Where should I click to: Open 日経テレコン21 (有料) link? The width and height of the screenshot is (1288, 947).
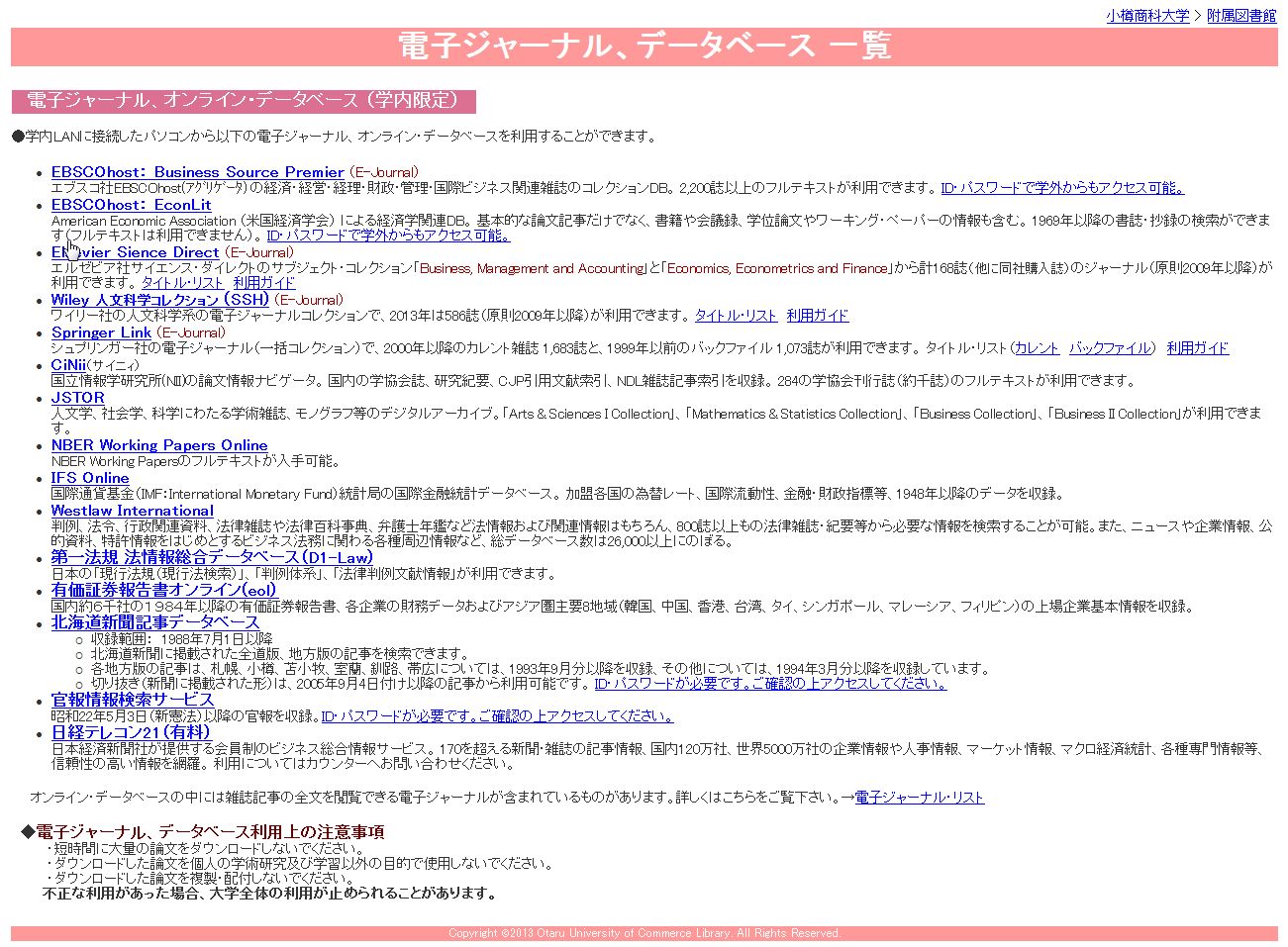coord(131,732)
